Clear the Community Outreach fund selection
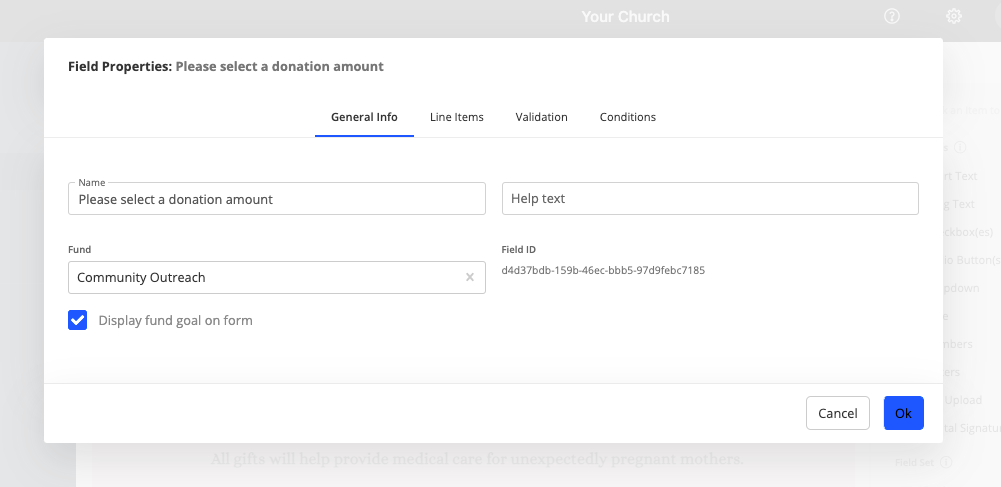 470,277
